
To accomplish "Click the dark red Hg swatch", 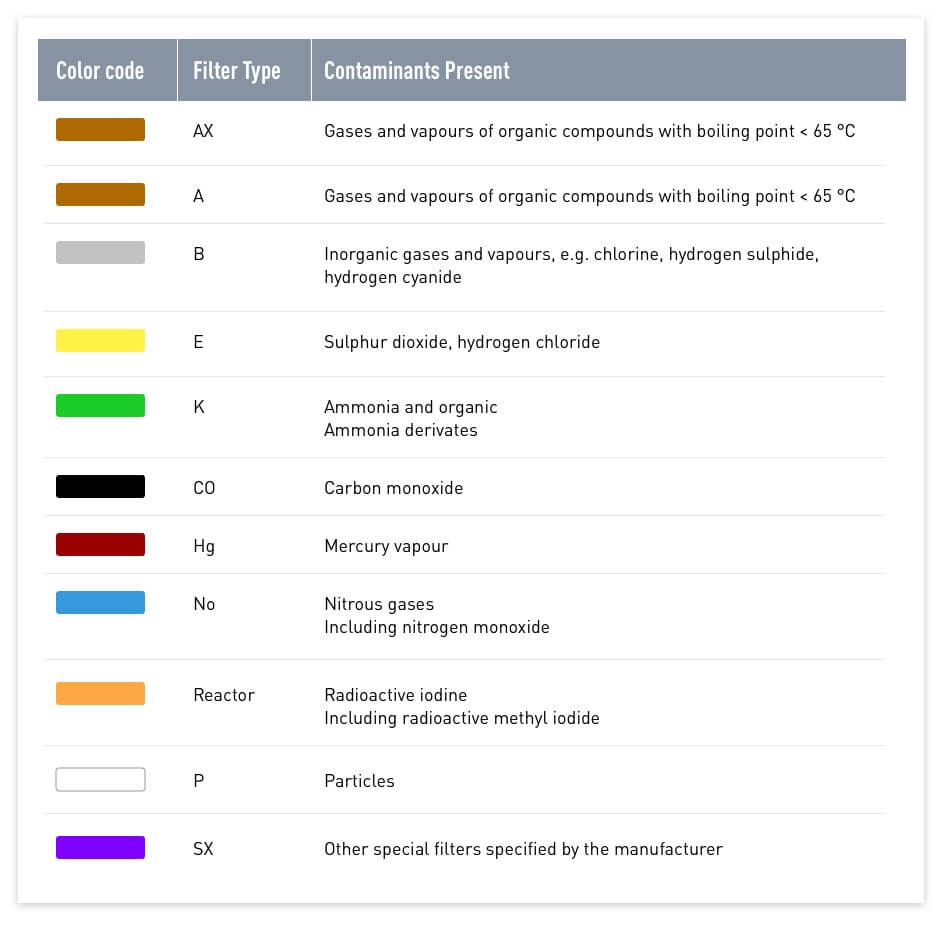I will (100, 545).
